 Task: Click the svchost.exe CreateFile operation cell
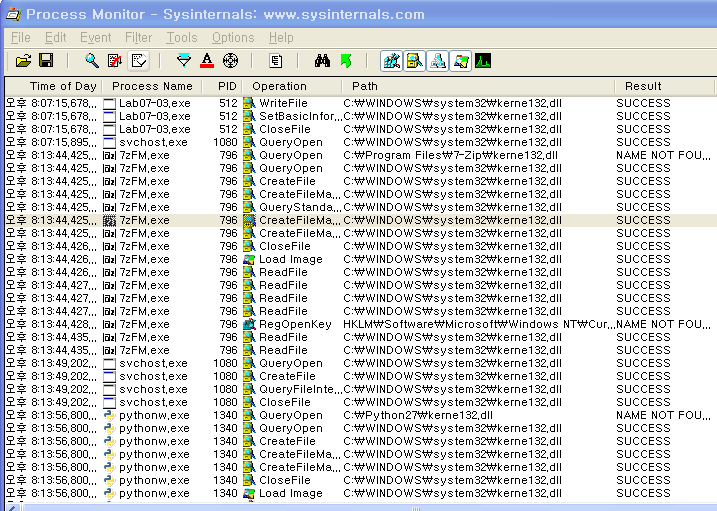pos(287,376)
